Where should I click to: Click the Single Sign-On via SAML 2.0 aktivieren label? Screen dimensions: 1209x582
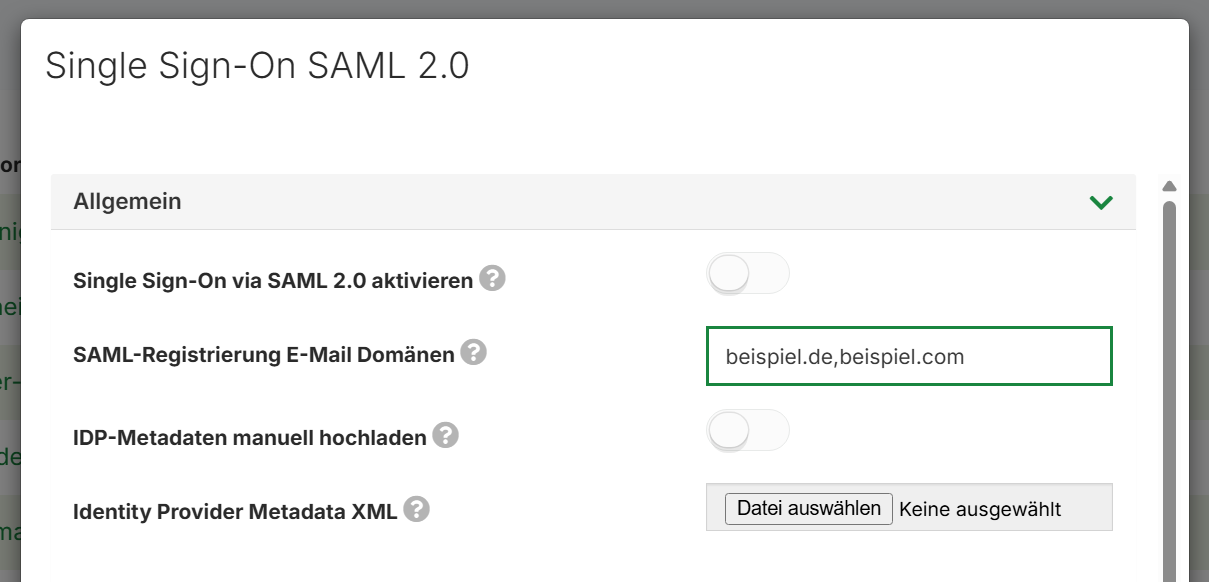pos(272,281)
